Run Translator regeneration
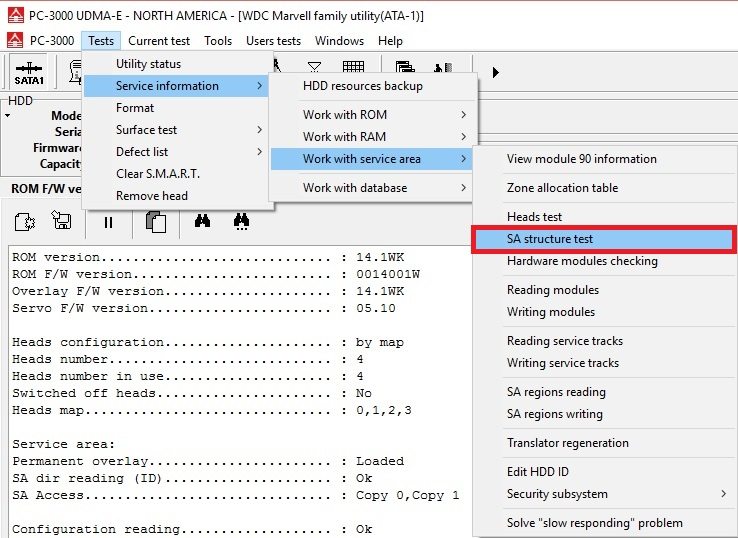The image size is (738, 538). tap(605, 443)
